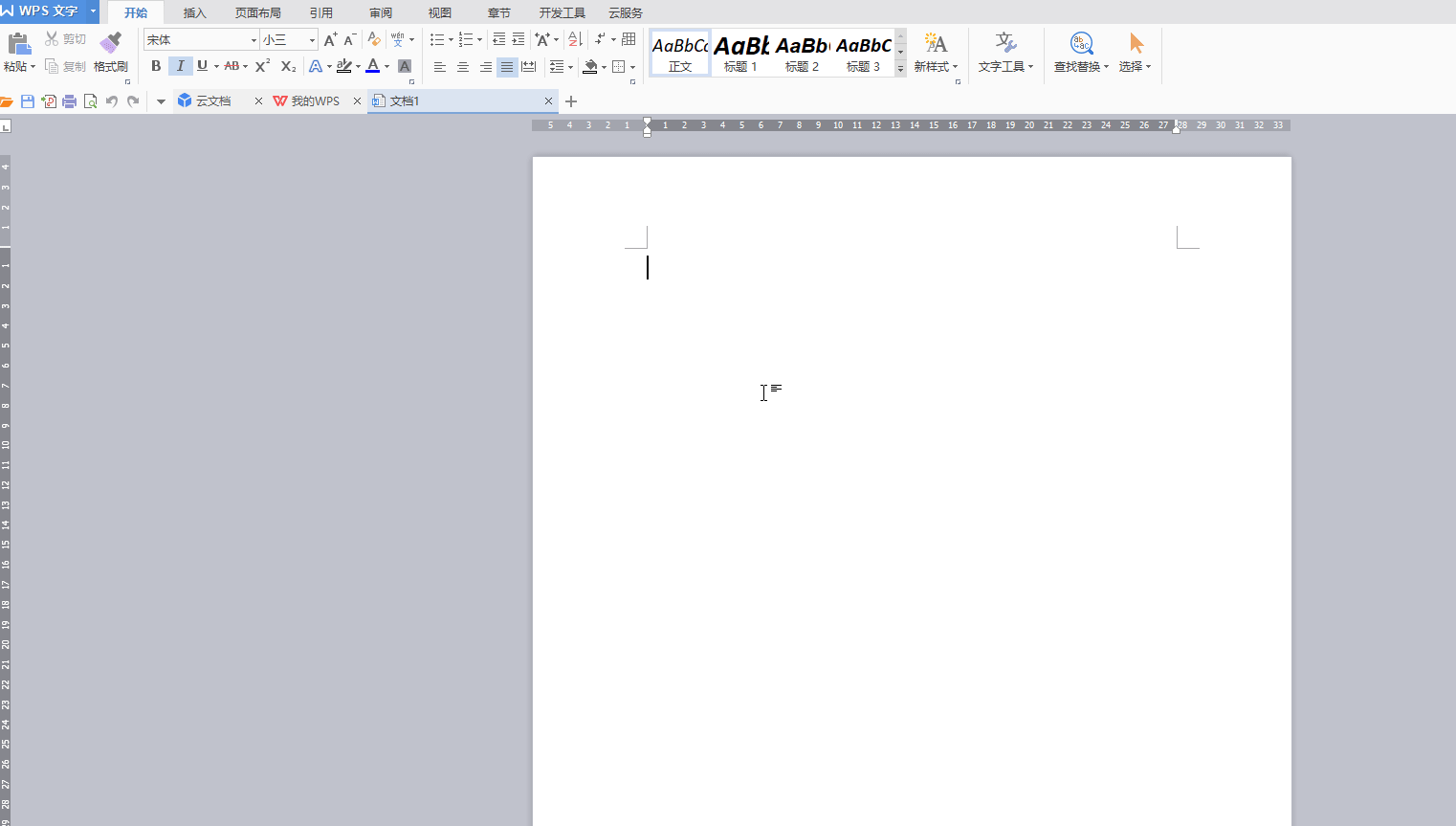Screen dimensions: 1456x826
Task: Apply the 标题 1 heading style
Action: click(x=740, y=54)
